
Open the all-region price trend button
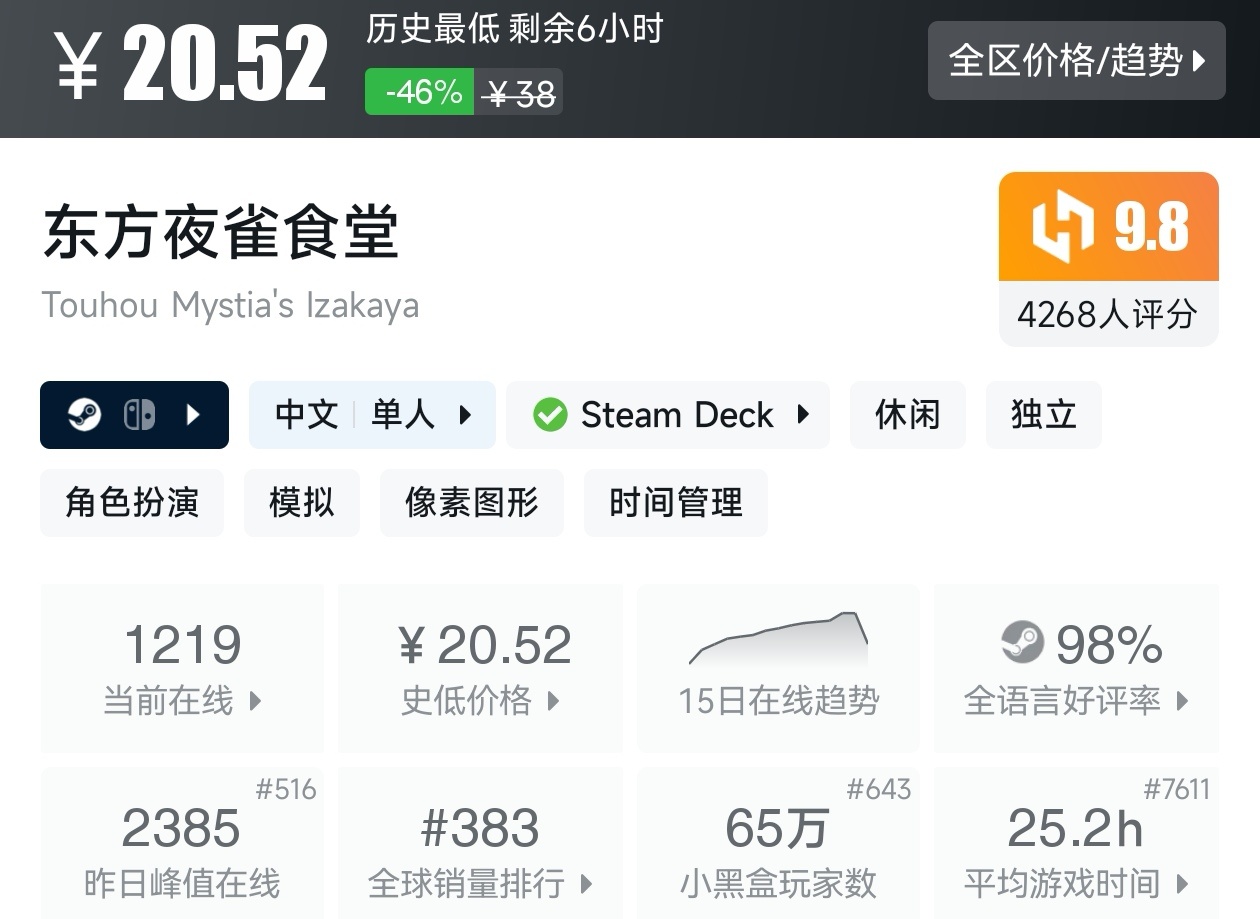tap(1076, 61)
